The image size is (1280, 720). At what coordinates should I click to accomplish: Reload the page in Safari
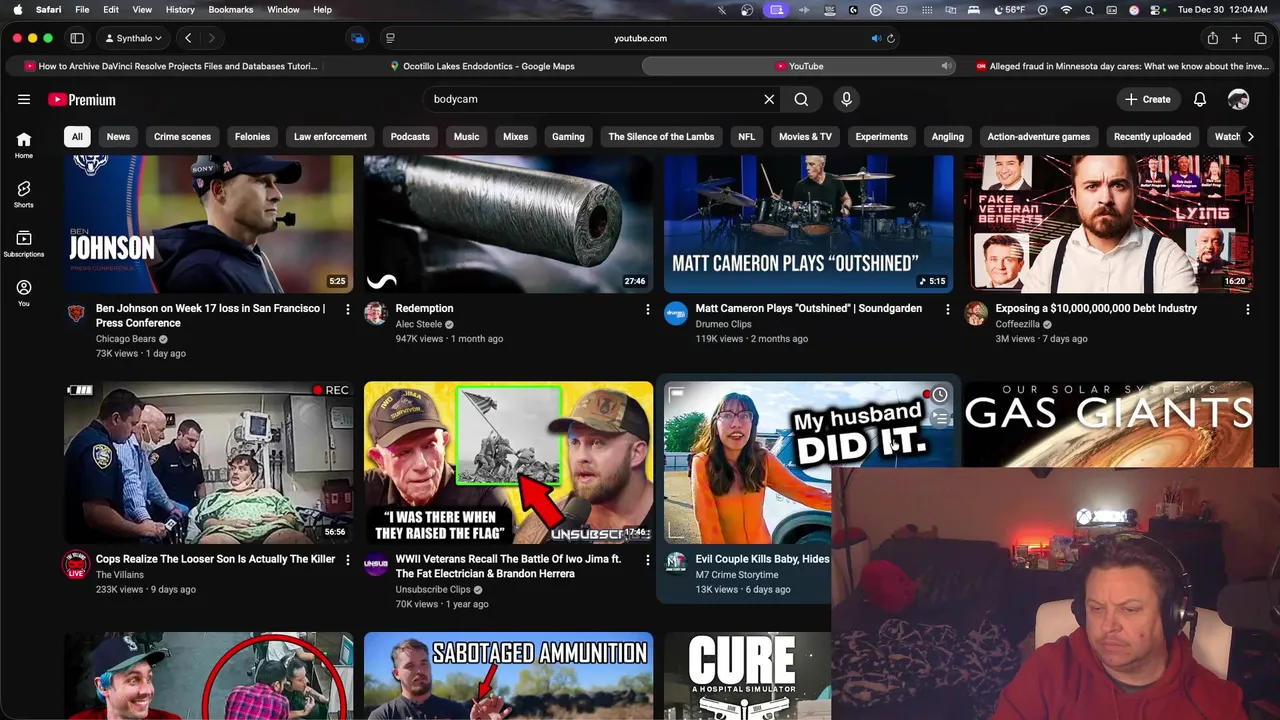point(891,38)
